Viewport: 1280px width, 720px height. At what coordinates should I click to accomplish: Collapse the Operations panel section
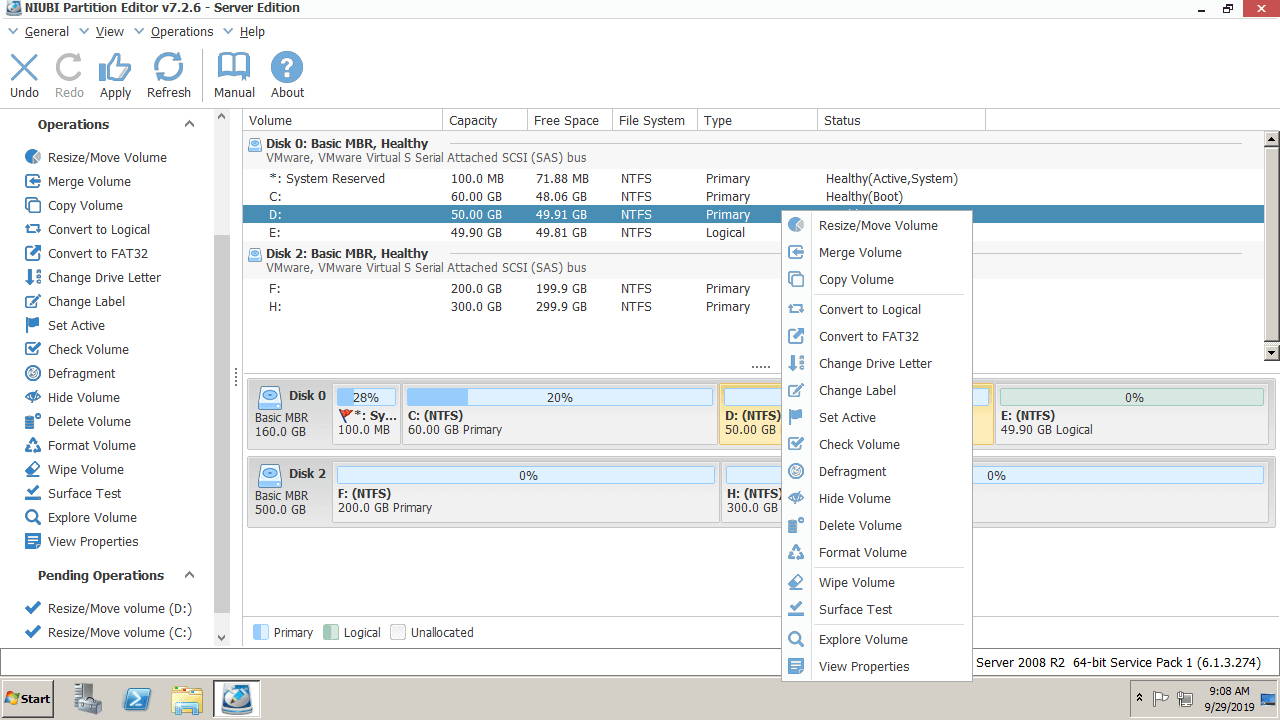click(189, 124)
